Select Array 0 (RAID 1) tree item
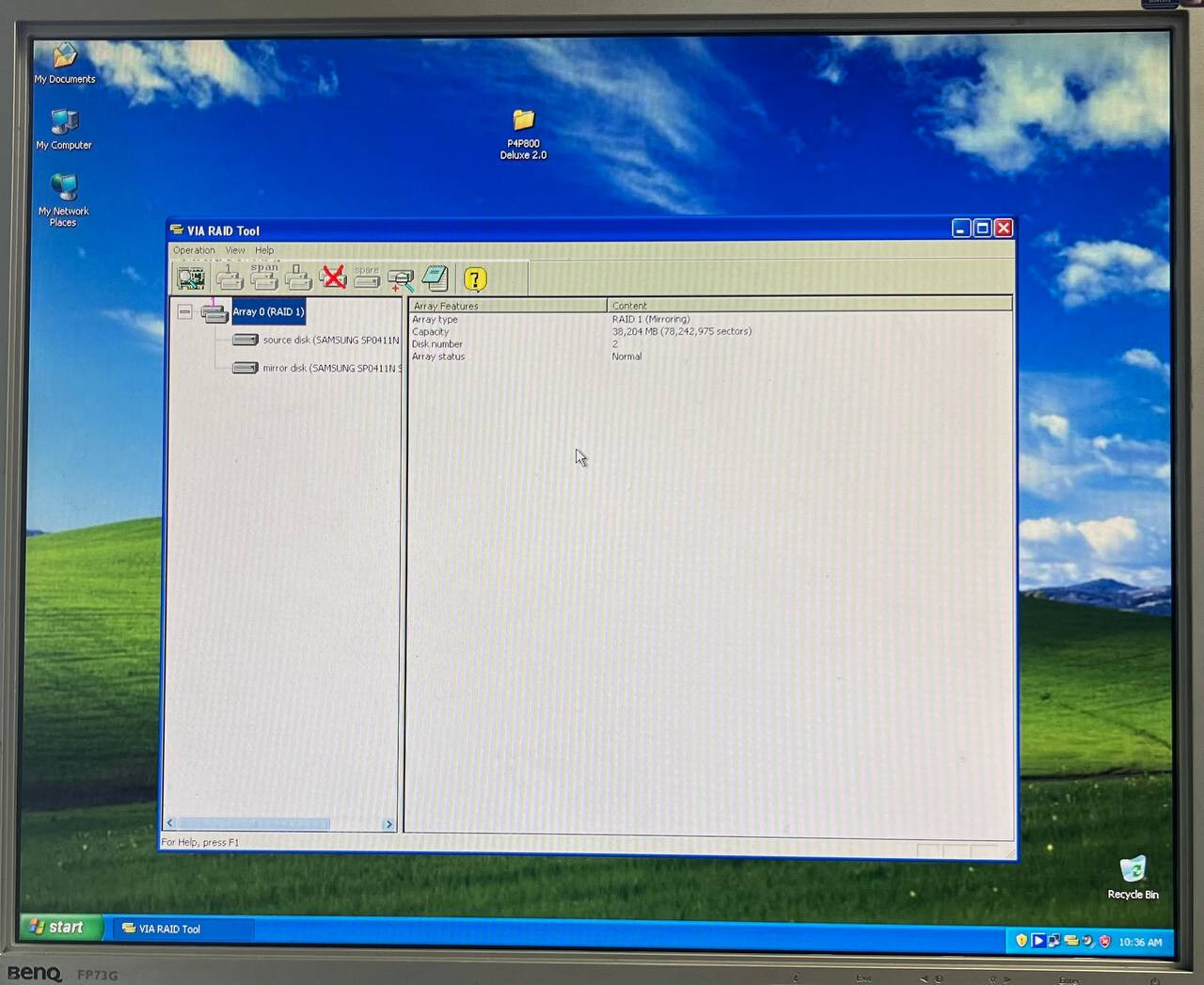Screen dimensions: 1204x985 [x=268, y=311]
